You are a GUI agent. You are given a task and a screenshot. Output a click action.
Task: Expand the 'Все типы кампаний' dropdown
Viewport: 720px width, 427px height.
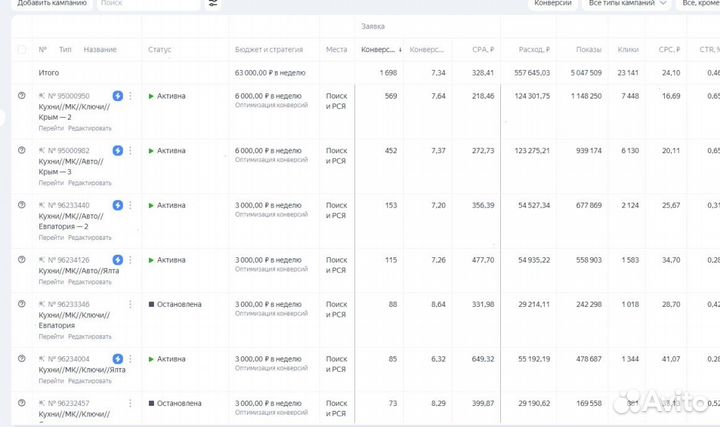pos(628,4)
